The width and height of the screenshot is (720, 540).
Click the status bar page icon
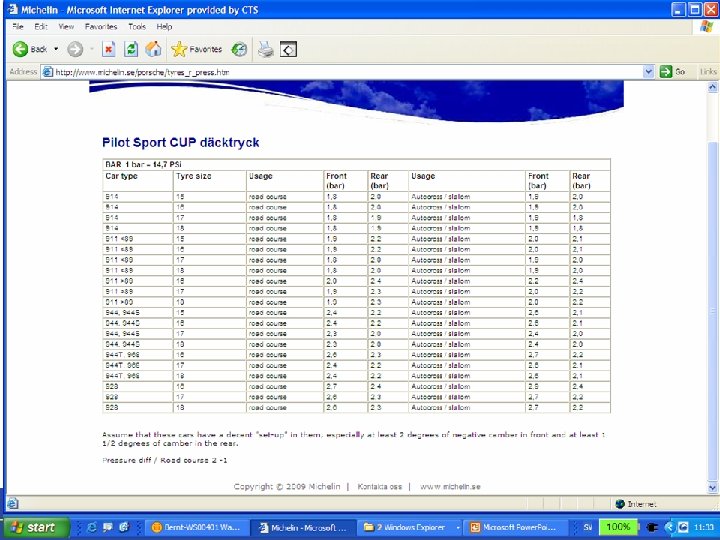(x=13, y=504)
